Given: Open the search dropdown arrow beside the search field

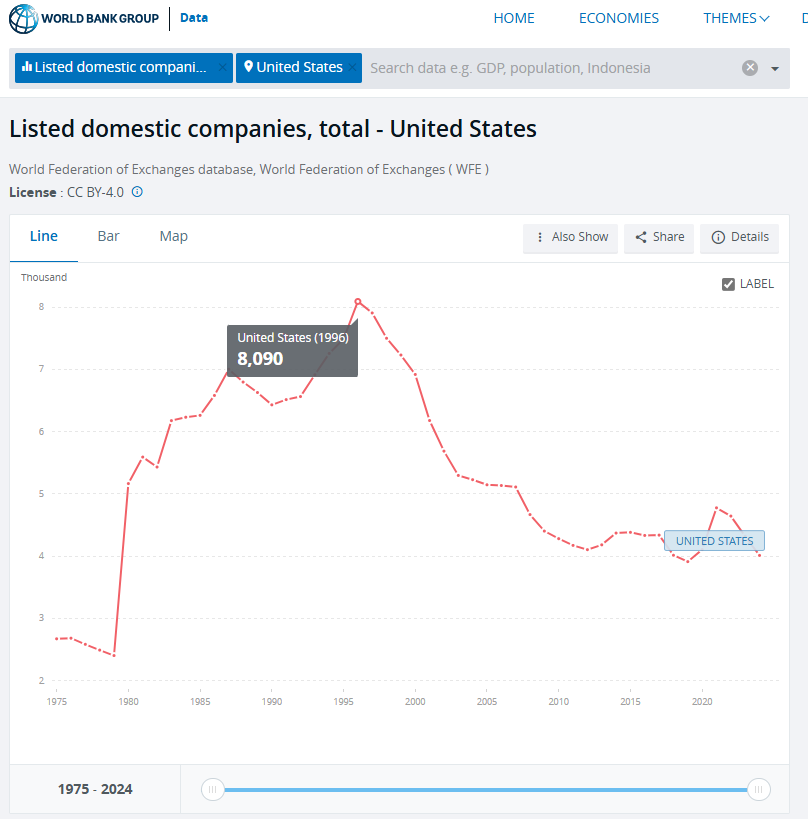Looking at the screenshot, I should coord(774,67).
